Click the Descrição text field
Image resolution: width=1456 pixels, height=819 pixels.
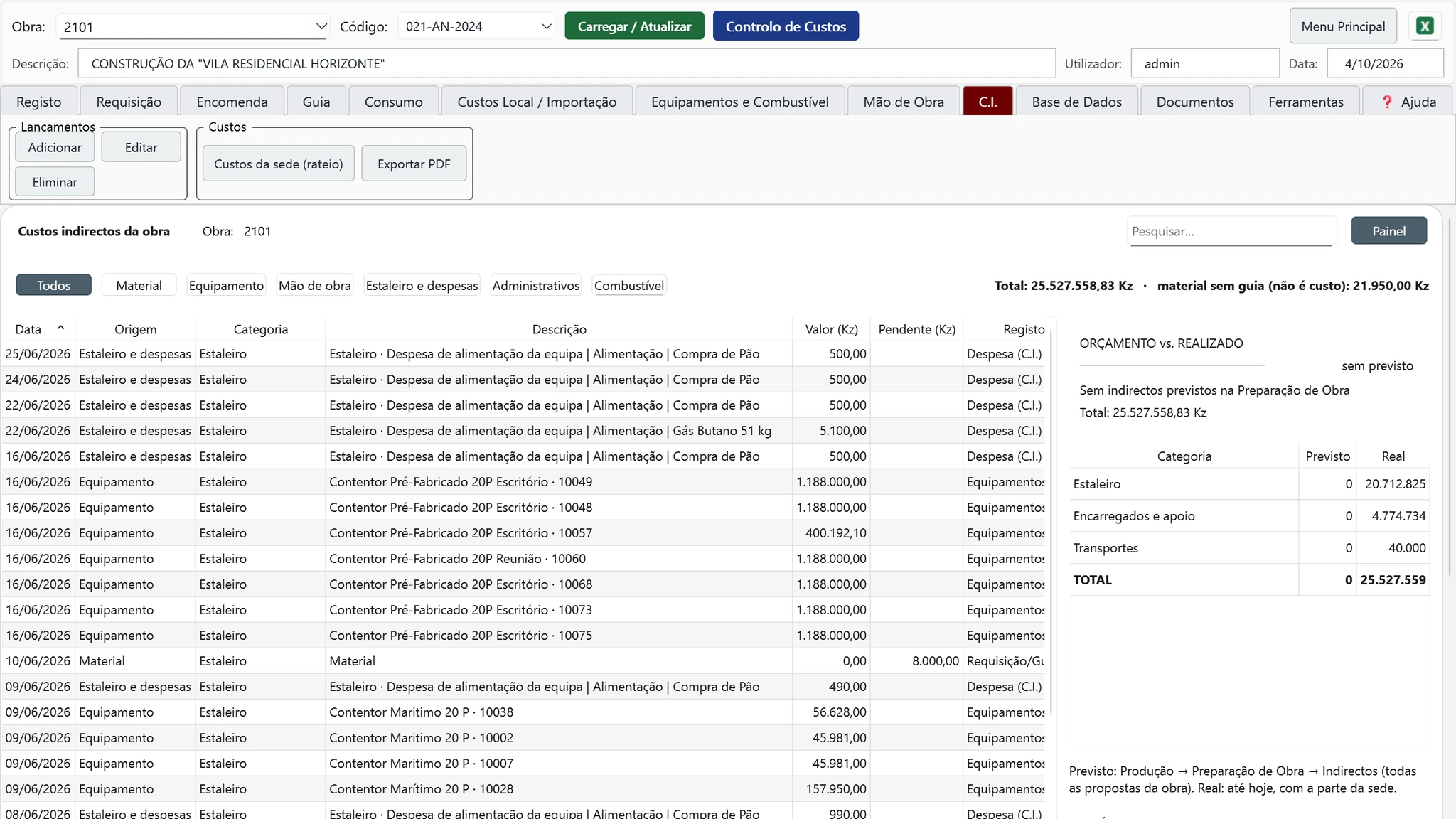[567, 63]
